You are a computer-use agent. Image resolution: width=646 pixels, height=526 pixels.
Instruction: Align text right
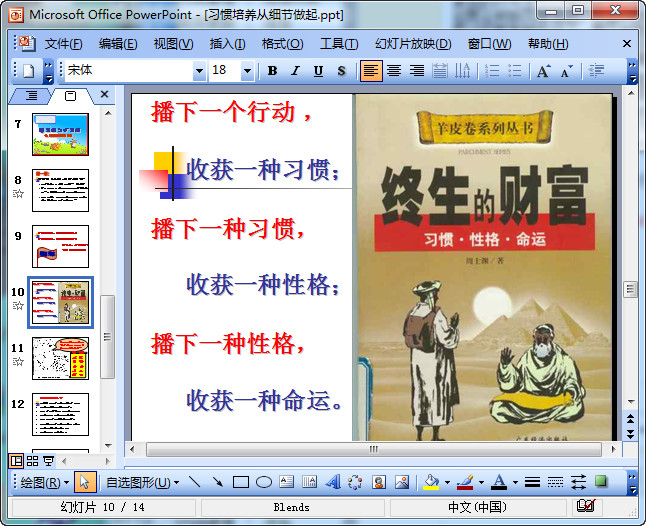click(417, 71)
